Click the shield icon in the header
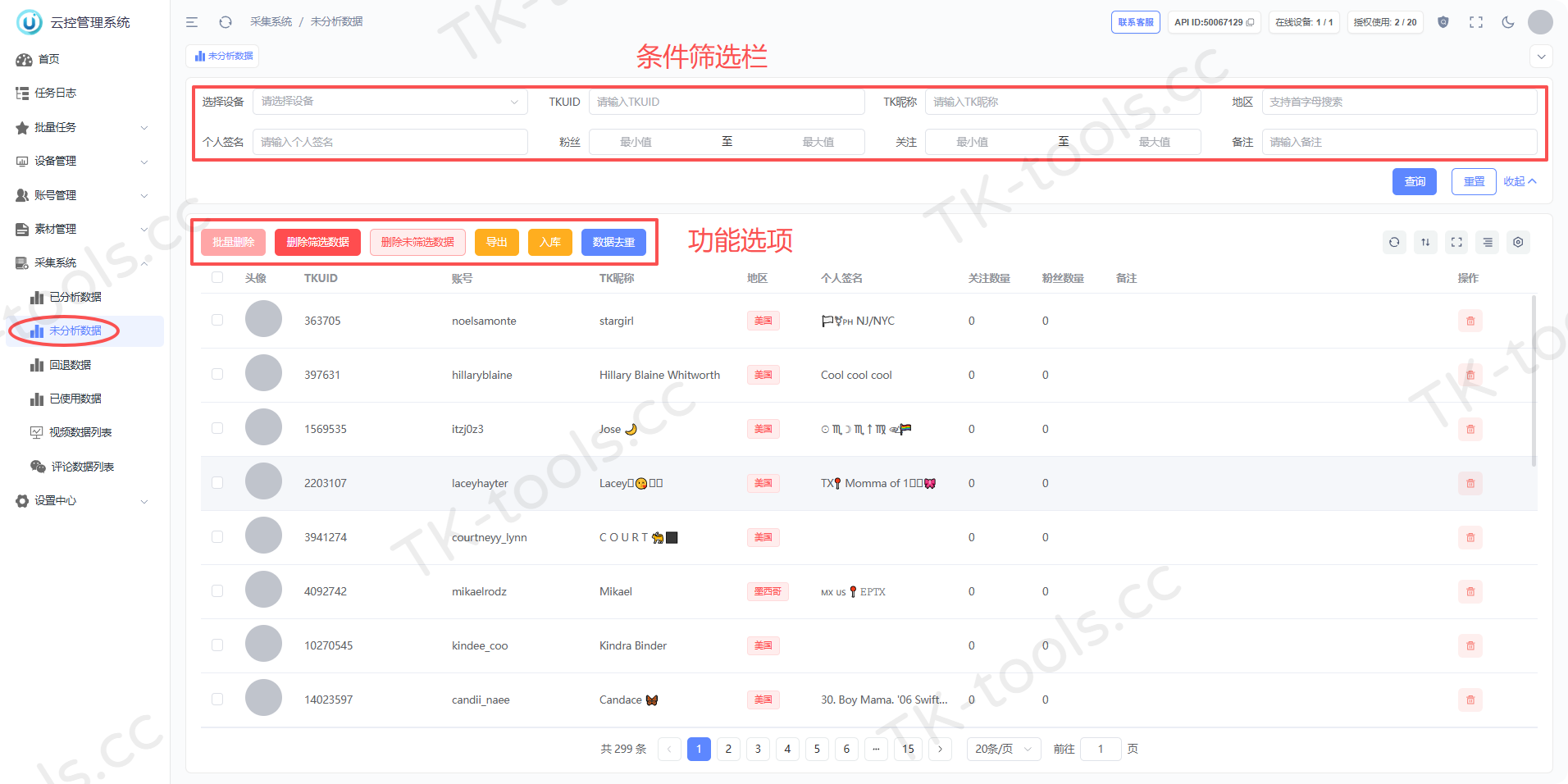Viewport: 1568px width, 784px height. (x=1443, y=22)
